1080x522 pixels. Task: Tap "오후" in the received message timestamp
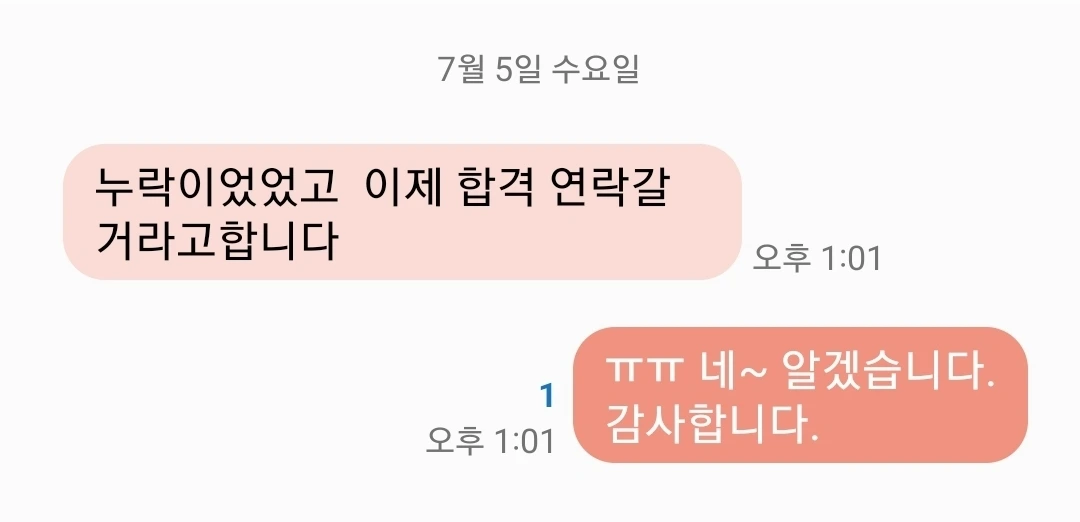pos(781,258)
